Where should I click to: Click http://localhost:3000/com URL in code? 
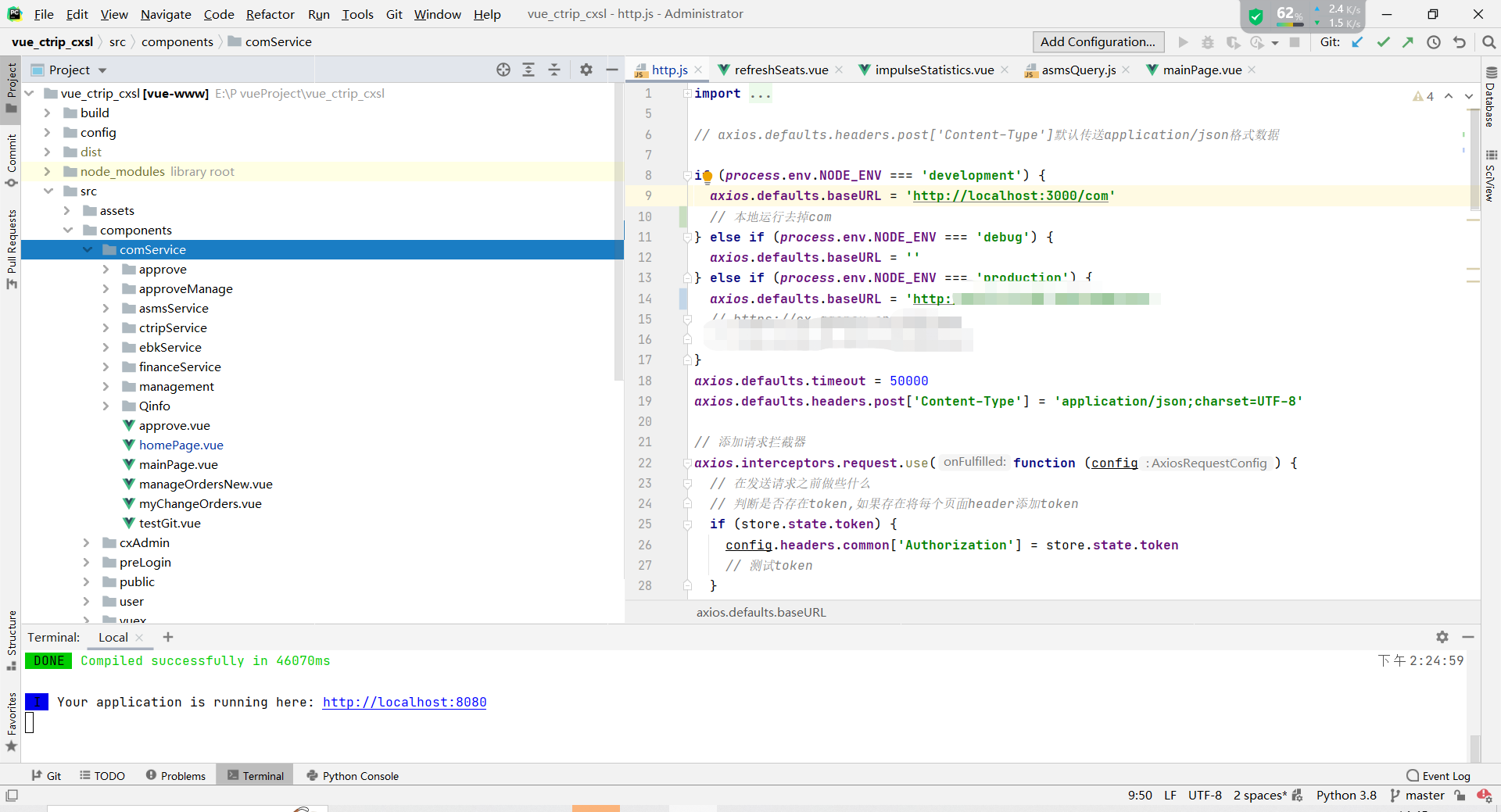[1011, 196]
